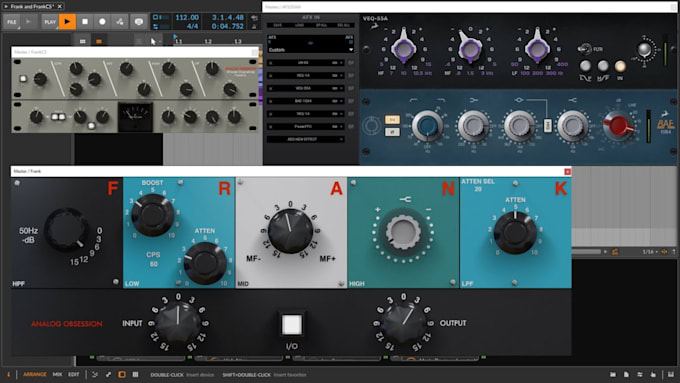Open the BAE 1084 slot dropdown arrow
680x383 pixels.
341,101
